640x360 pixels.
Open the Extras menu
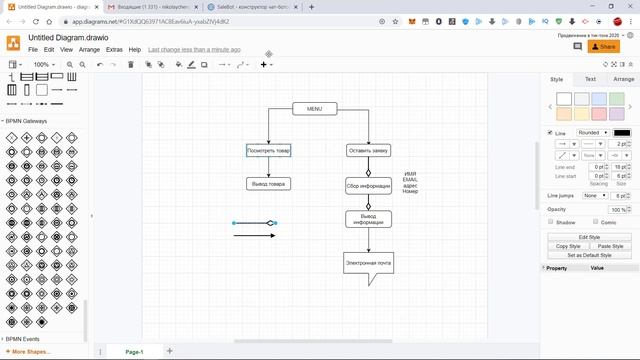(114, 49)
